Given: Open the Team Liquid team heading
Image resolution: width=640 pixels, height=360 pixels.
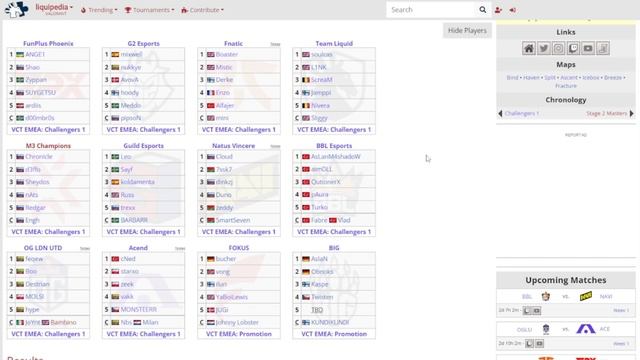Looking at the screenshot, I should (334, 43).
